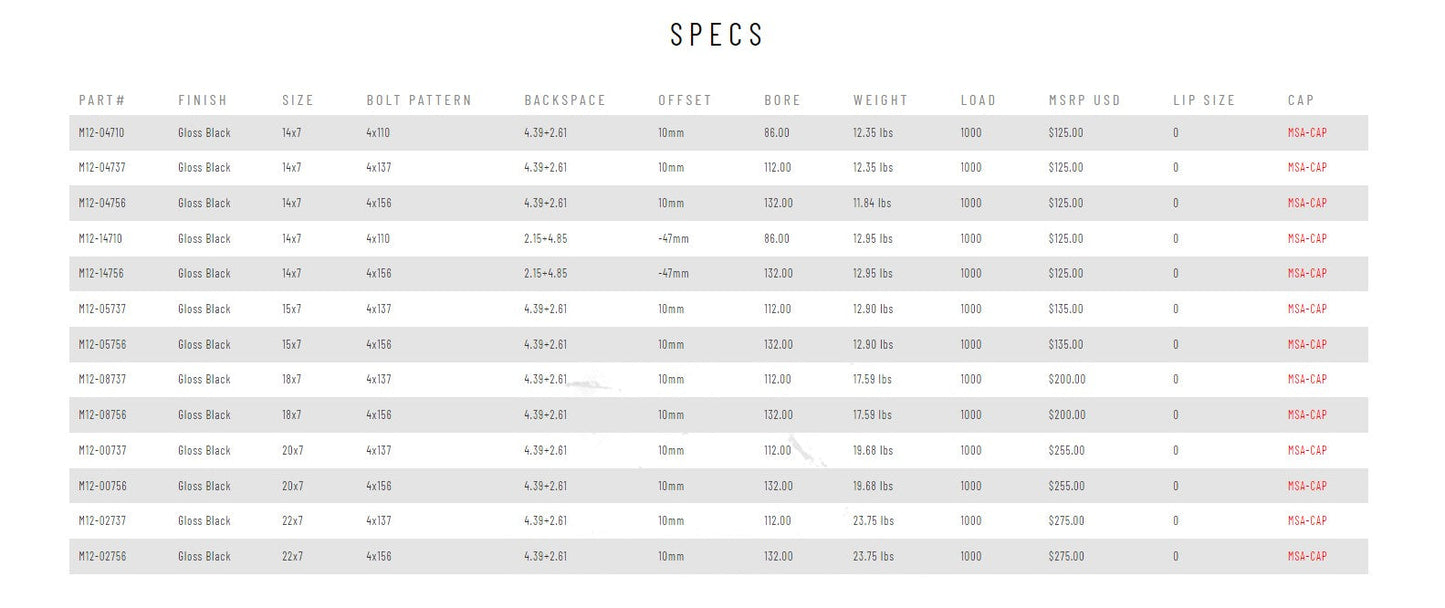The image size is (1445, 608).
Task: Select the BOLT PATTERN column header
Action: click(x=419, y=101)
